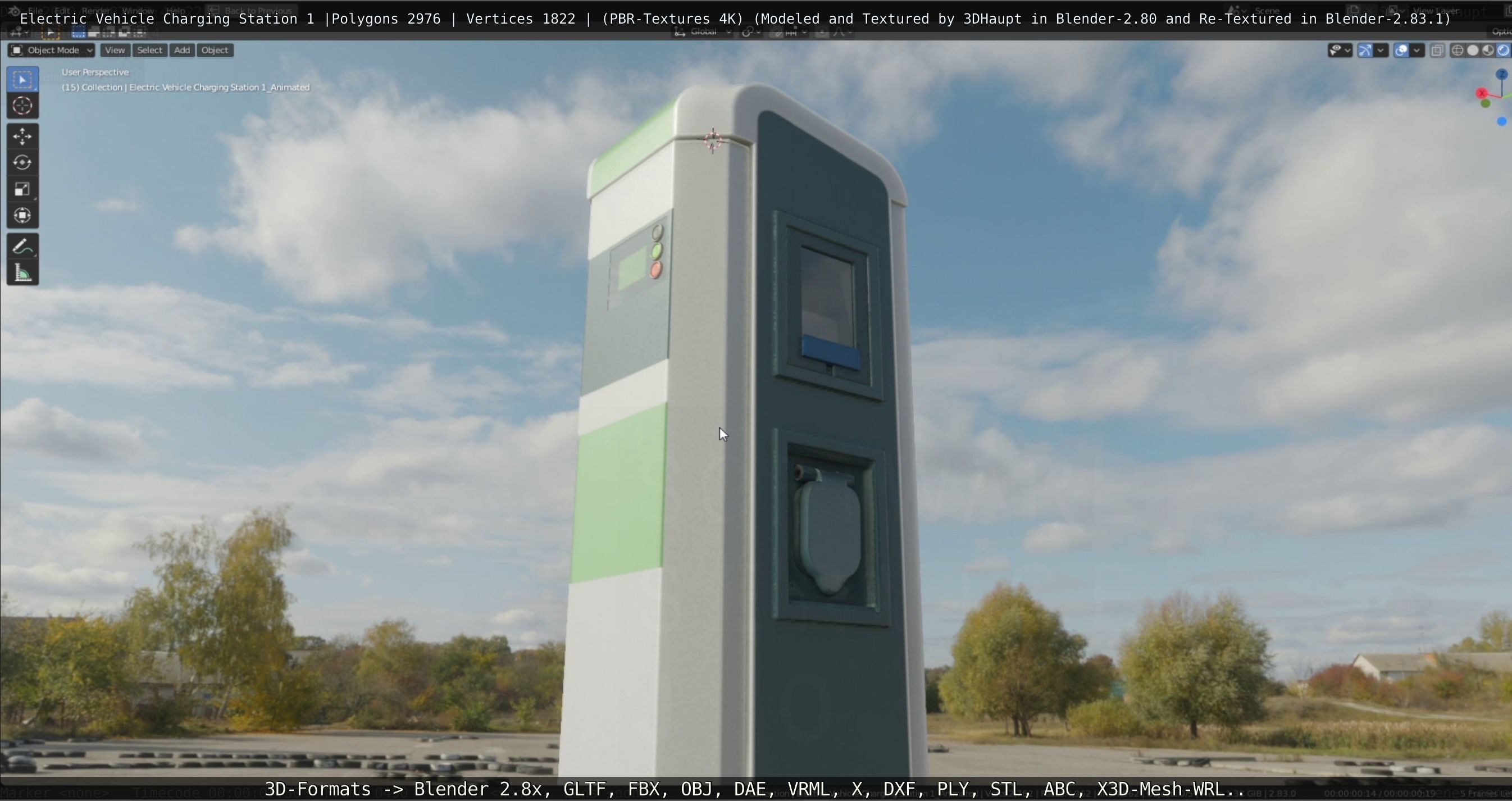Choose the Move tool

(22, 136)
